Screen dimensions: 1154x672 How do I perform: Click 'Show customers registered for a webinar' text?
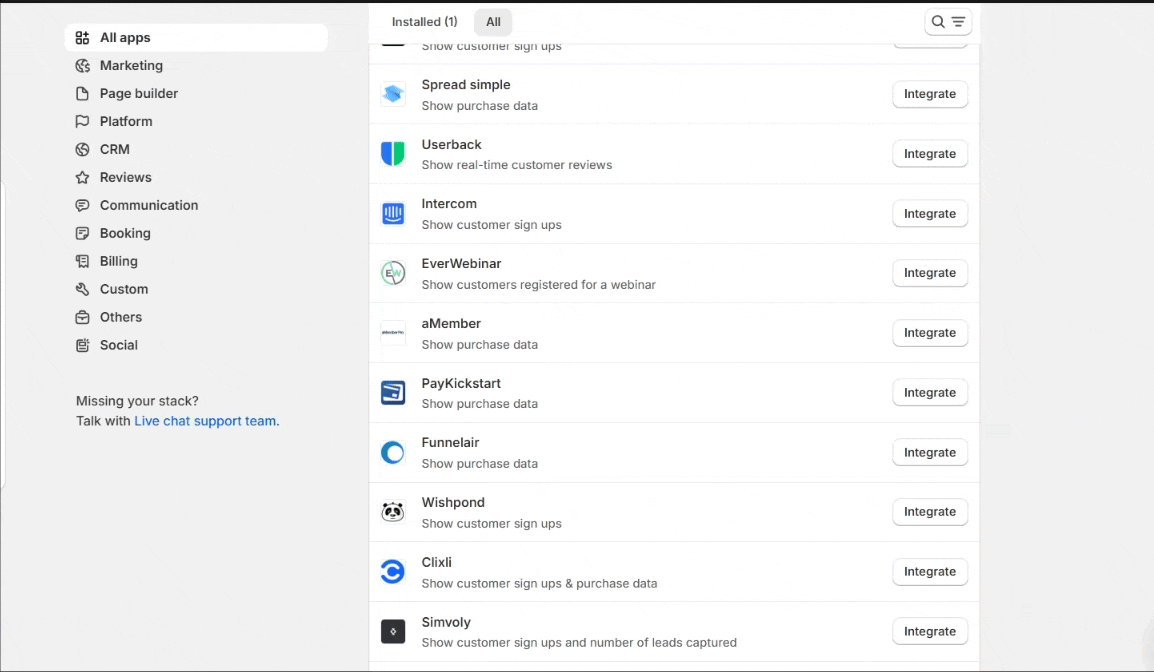click(539, 285)
